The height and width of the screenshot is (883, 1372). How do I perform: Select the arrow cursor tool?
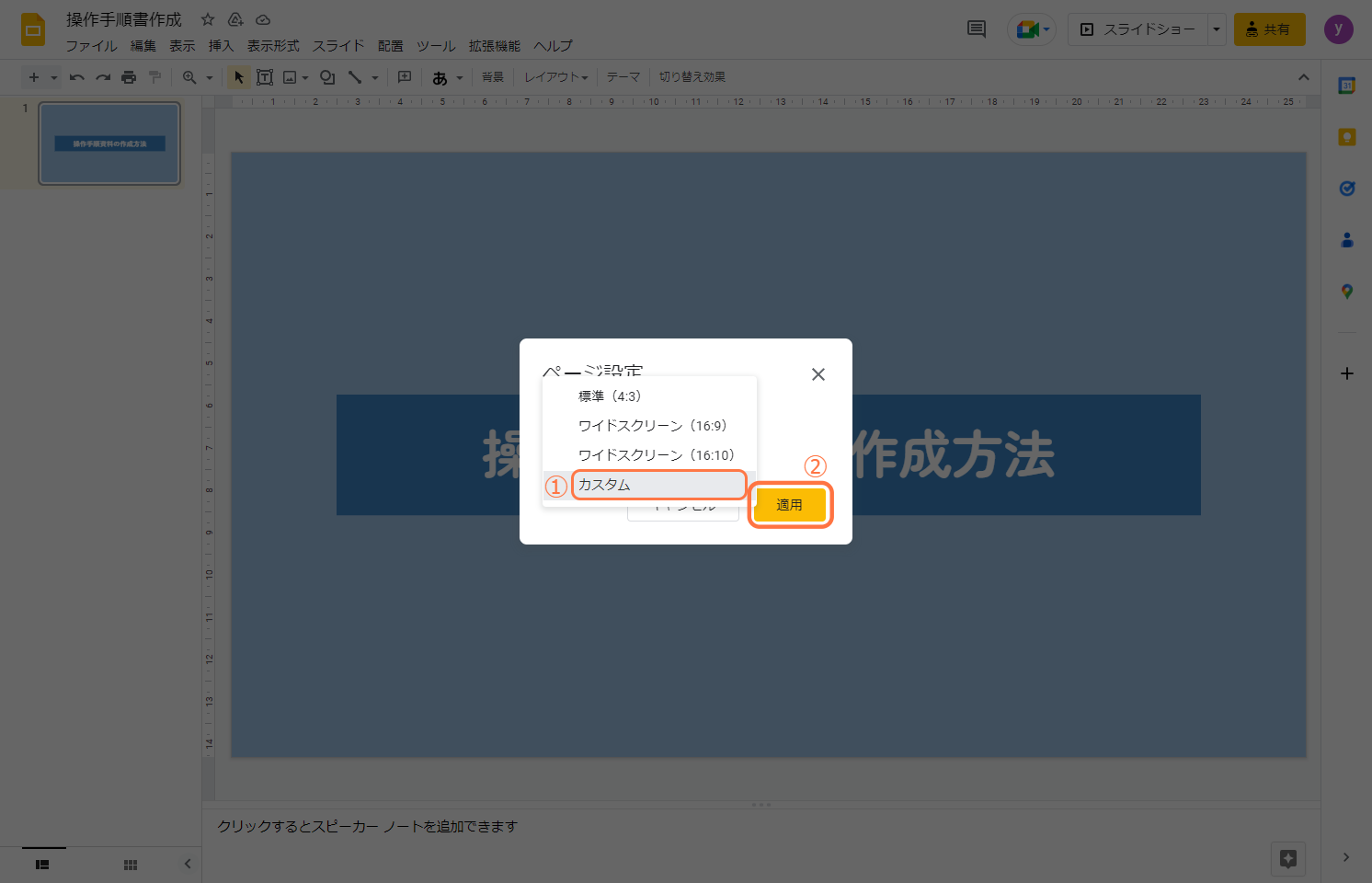click(239, 77)
